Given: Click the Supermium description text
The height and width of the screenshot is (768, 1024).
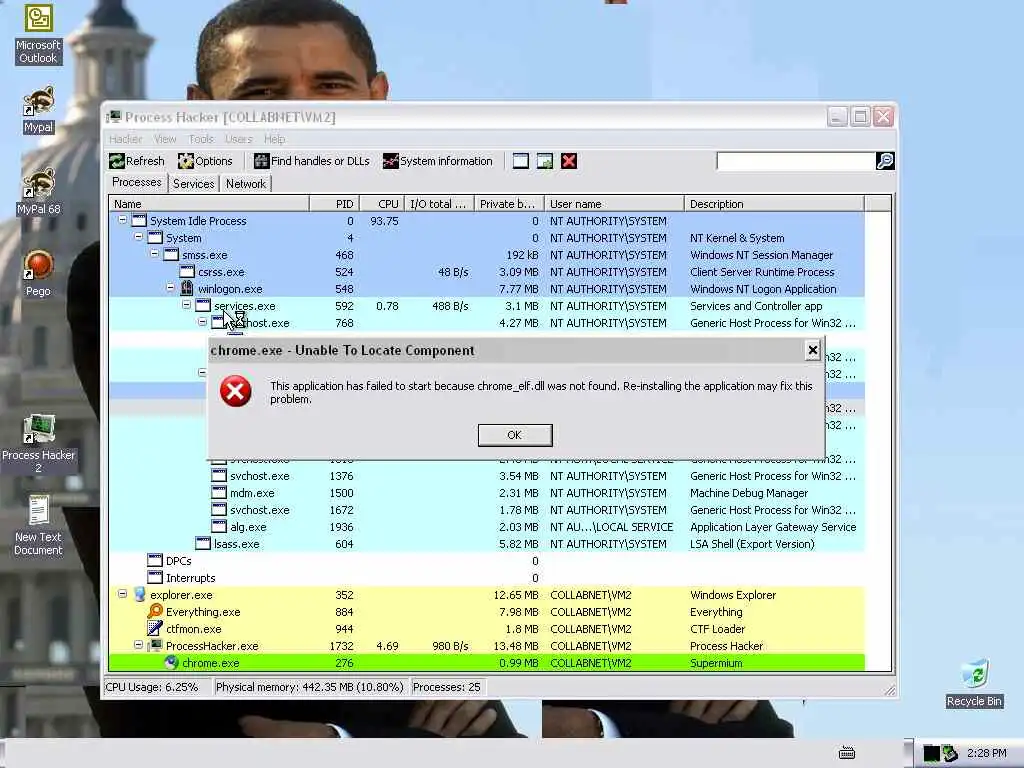Looking at the screenshot, I should (716, 663).
